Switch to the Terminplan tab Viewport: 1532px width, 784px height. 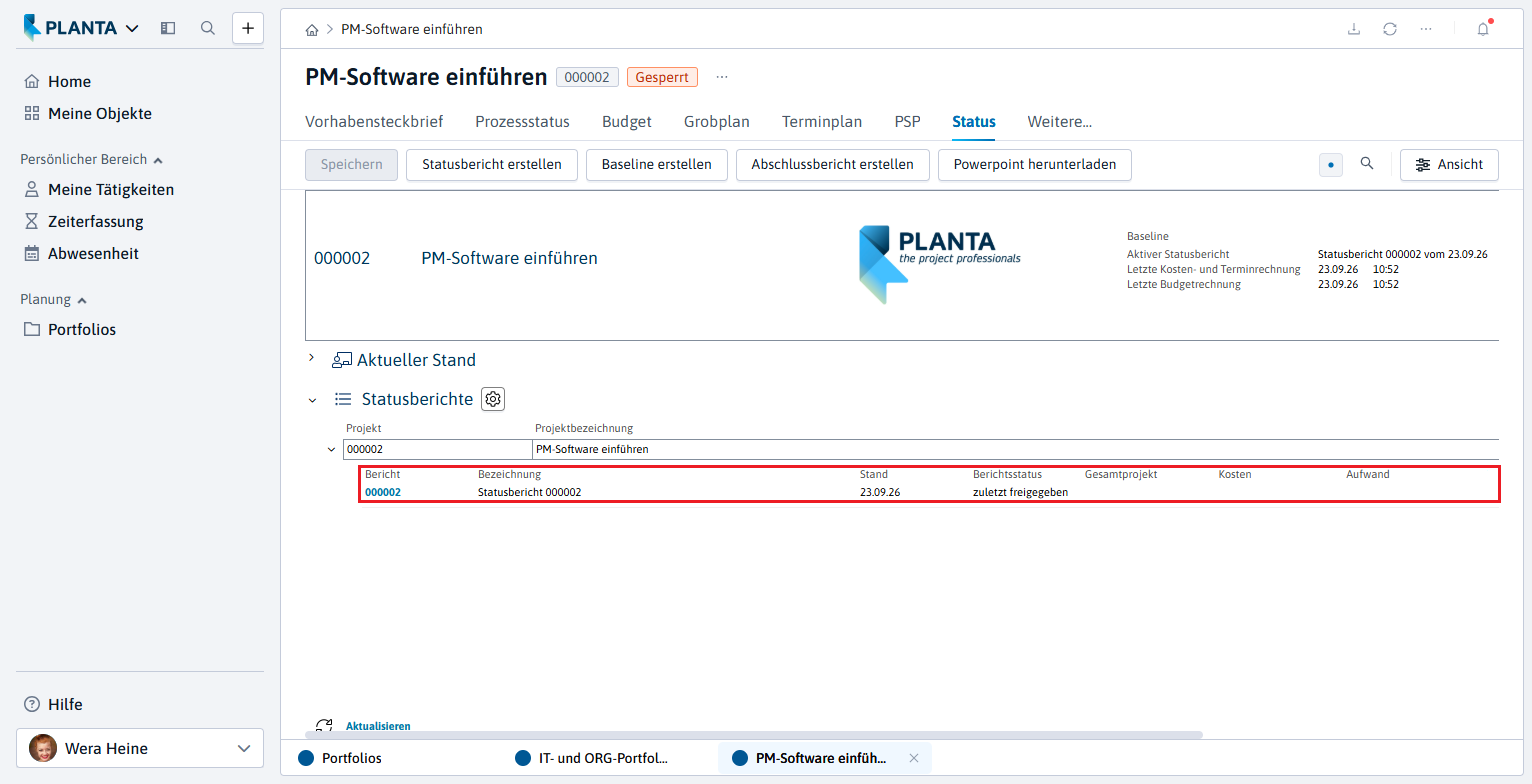(x=822, y=122)
